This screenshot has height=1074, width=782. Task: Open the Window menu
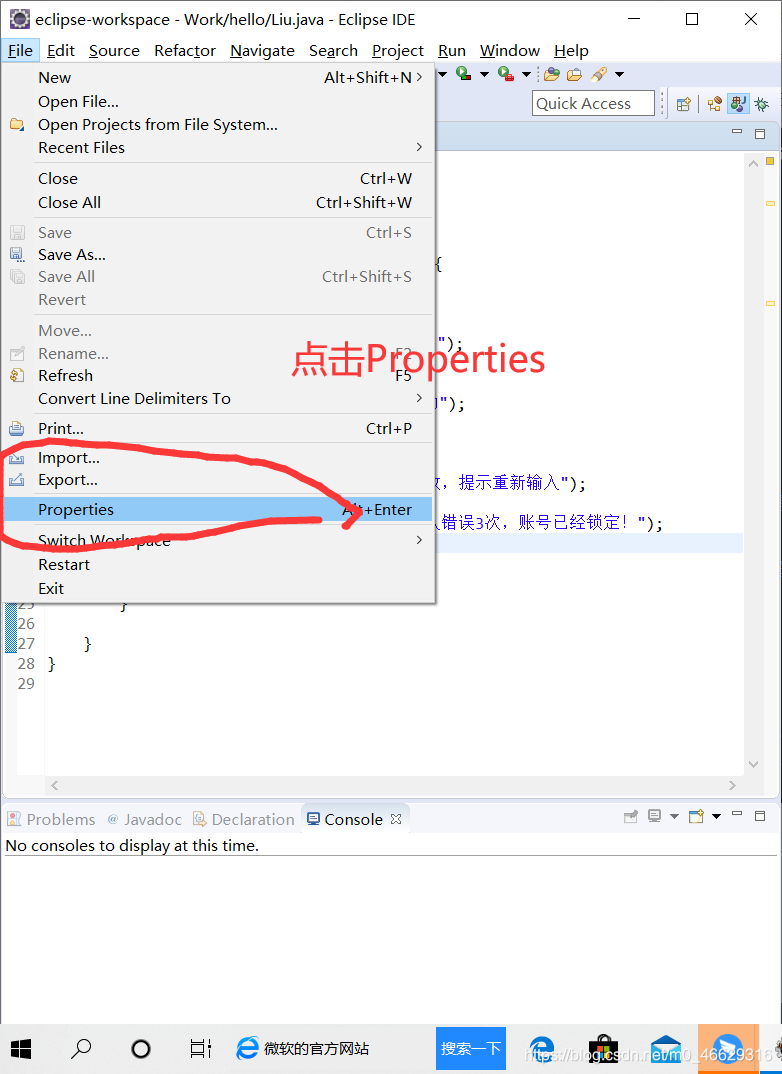(x=510, y=51)
